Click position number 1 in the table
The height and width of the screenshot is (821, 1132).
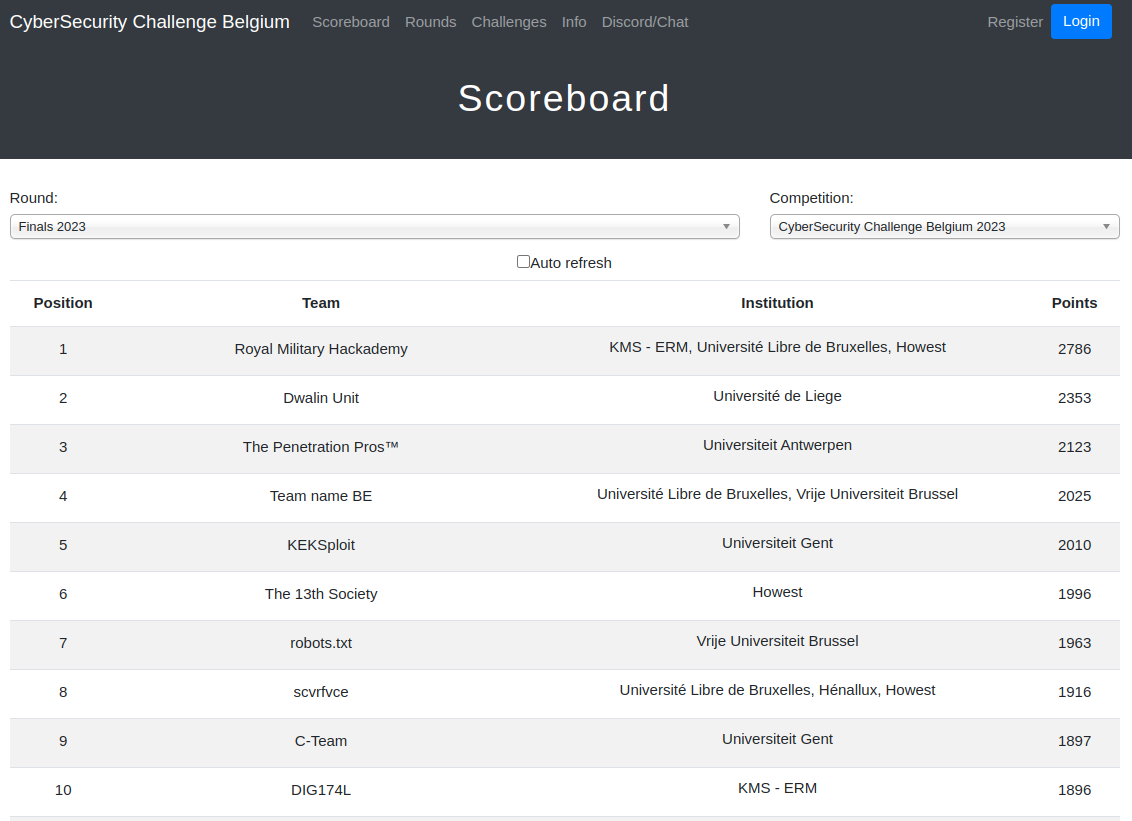(x=63, y=349)
